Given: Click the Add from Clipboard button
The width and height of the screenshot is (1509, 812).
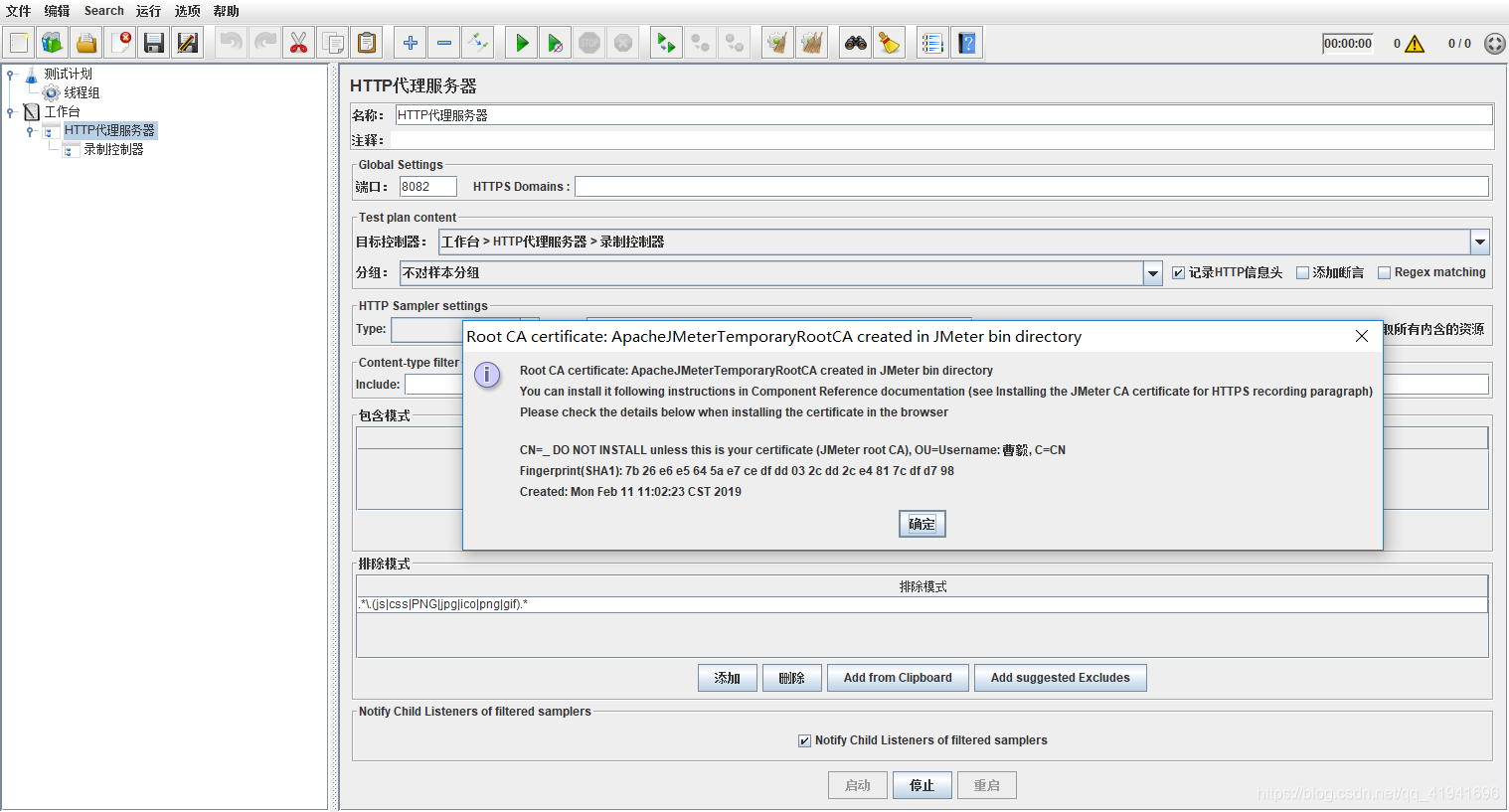Looking at the screenshot, I should (x=898, y=678).
